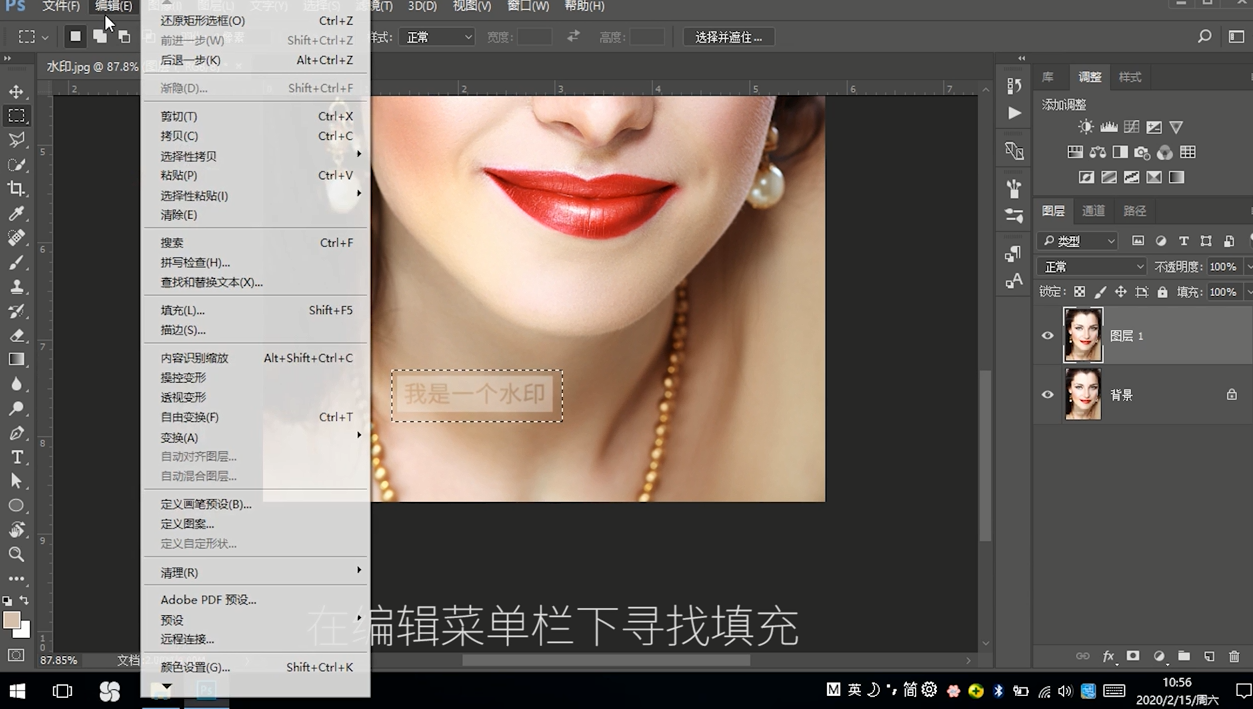Select the Horizontal Type tool
The image size is (1253, 709).
click(x=16, y=457)
